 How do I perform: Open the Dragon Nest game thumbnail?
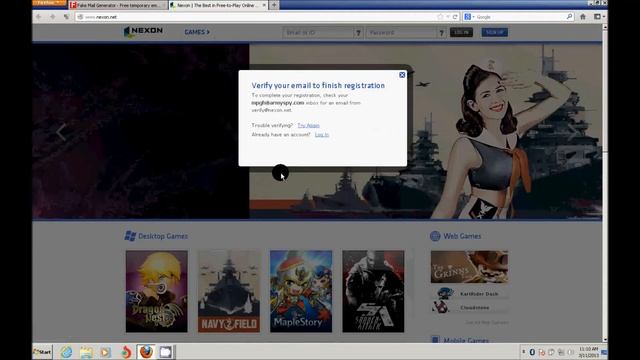(x=157, y=291)
